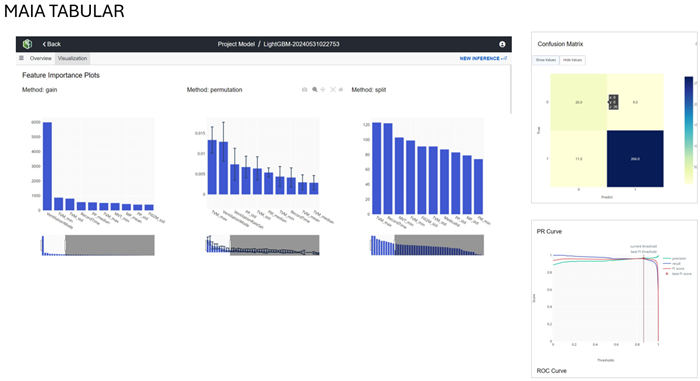Go back using the Back button
Image resolution: width=700 pixels, height=381 pixels.
[x=52, y=44]
